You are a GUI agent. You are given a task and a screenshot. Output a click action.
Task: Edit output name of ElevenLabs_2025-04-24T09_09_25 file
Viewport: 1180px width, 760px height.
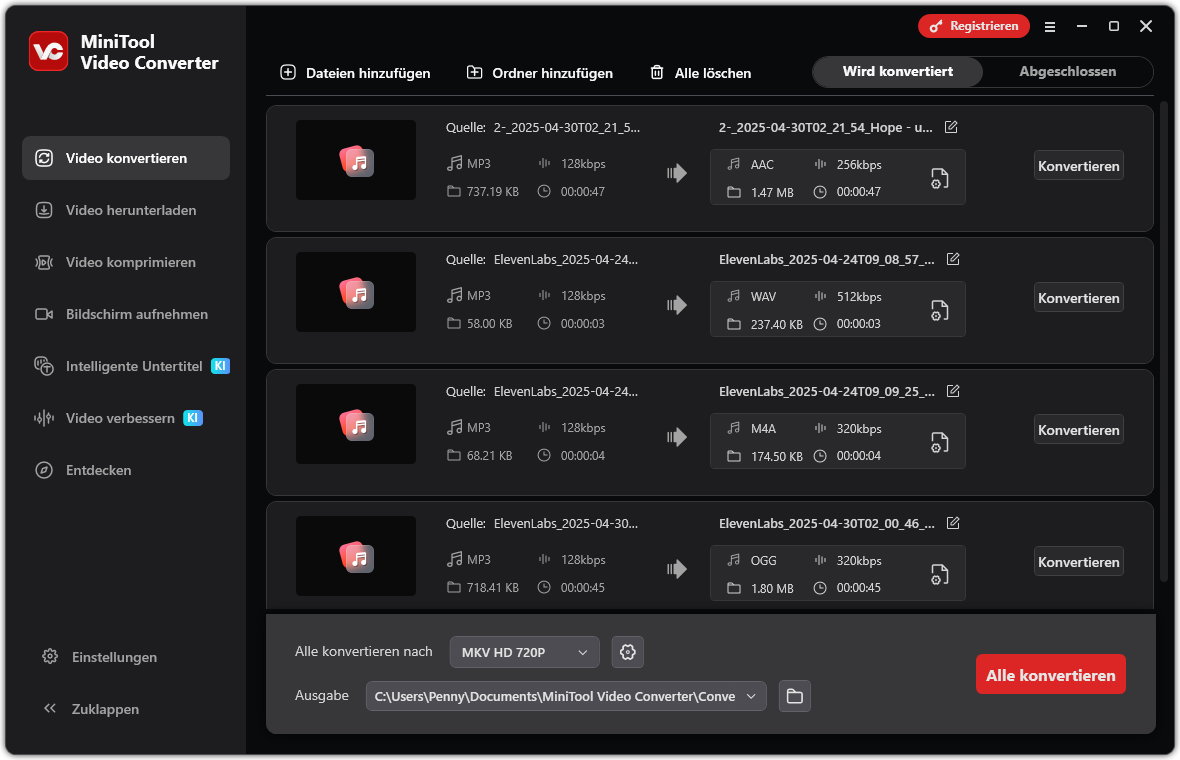click(x=953, y=391)
